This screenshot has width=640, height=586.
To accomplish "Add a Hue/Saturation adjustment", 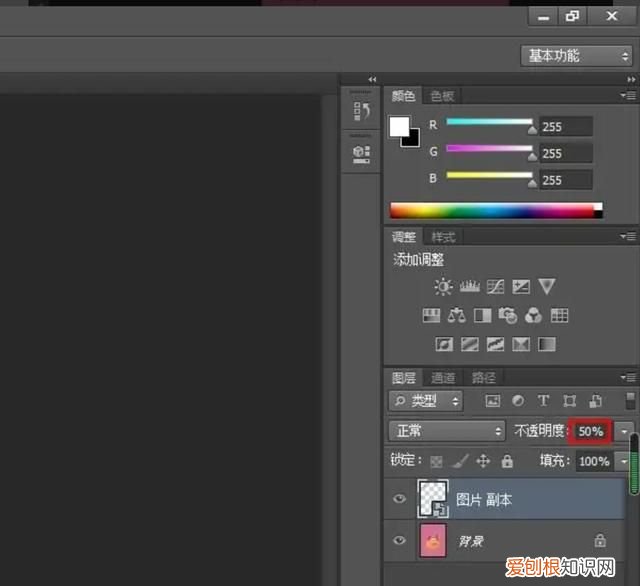I will [431, 315].
